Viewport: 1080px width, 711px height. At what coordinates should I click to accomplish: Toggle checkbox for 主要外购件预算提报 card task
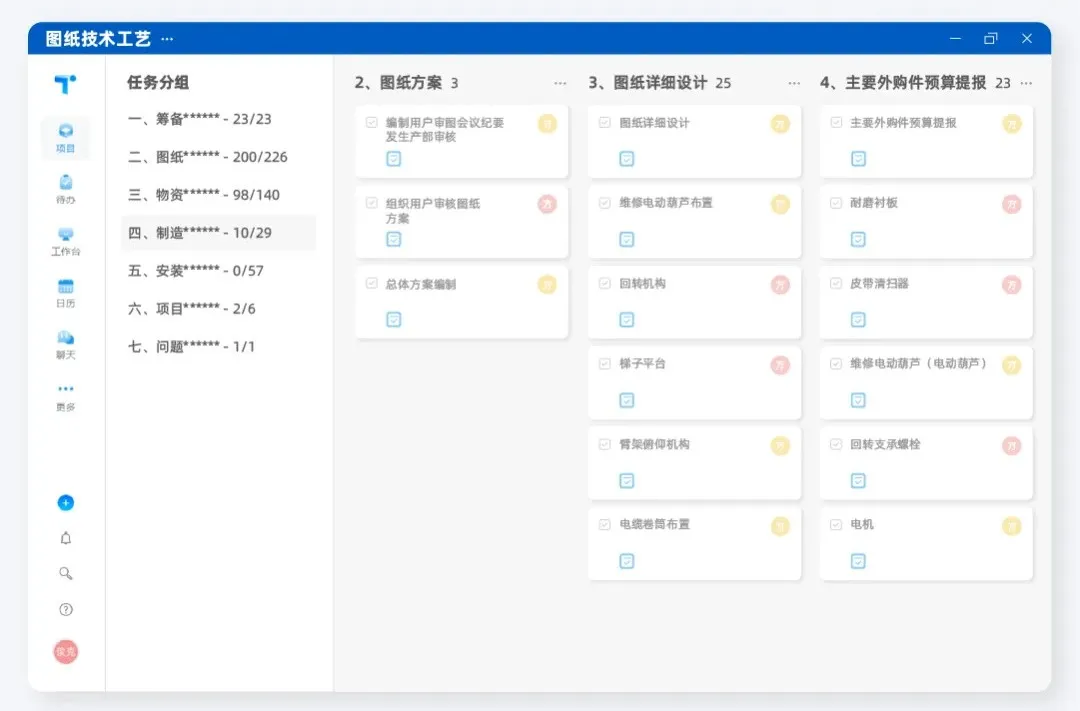pyautogui.click(x=835, y=122)
